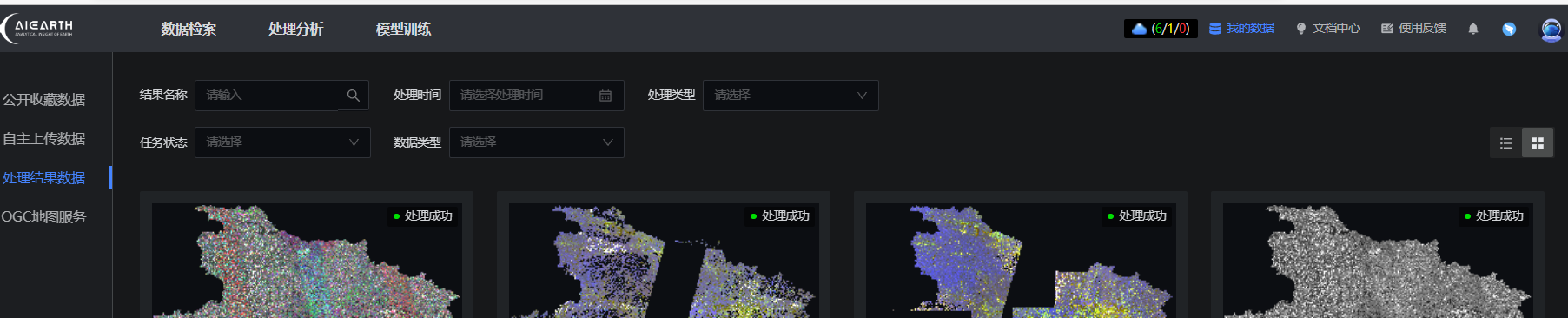The image size is (1568, 318).
Task: Click the feedback icon beside 使用反馈
Action: tap(1387, 29)
